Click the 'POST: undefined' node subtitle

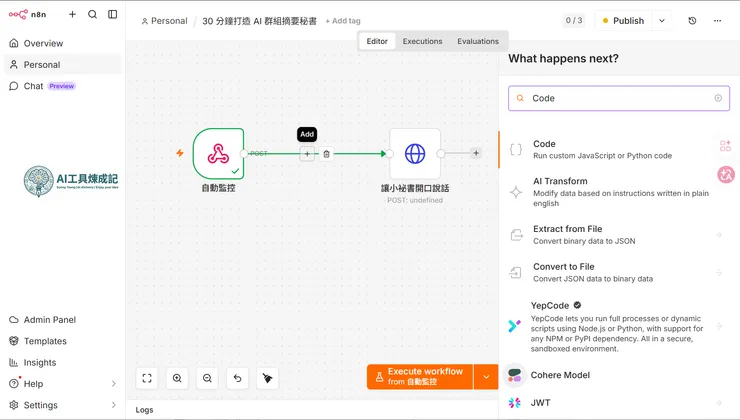[415, 200]
